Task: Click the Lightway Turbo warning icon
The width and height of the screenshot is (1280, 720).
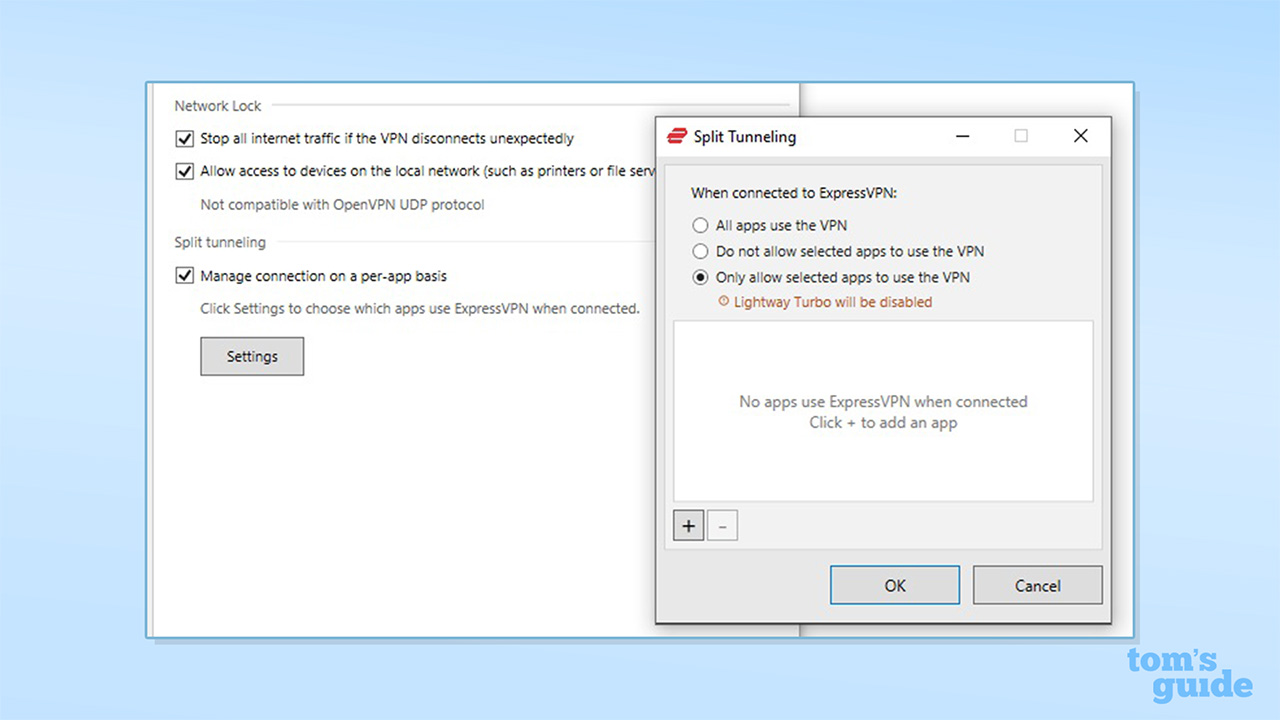Action: point(724,302)
